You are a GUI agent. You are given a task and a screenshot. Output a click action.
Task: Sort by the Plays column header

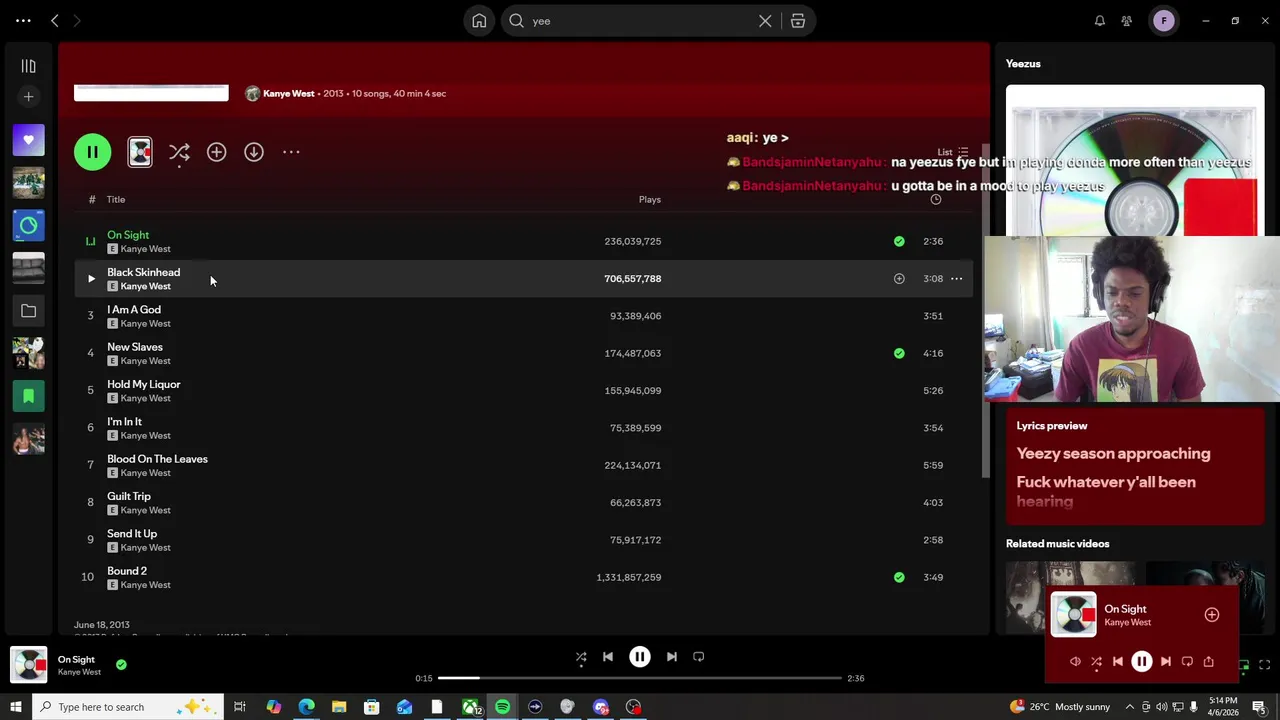[x=650, y=199]
